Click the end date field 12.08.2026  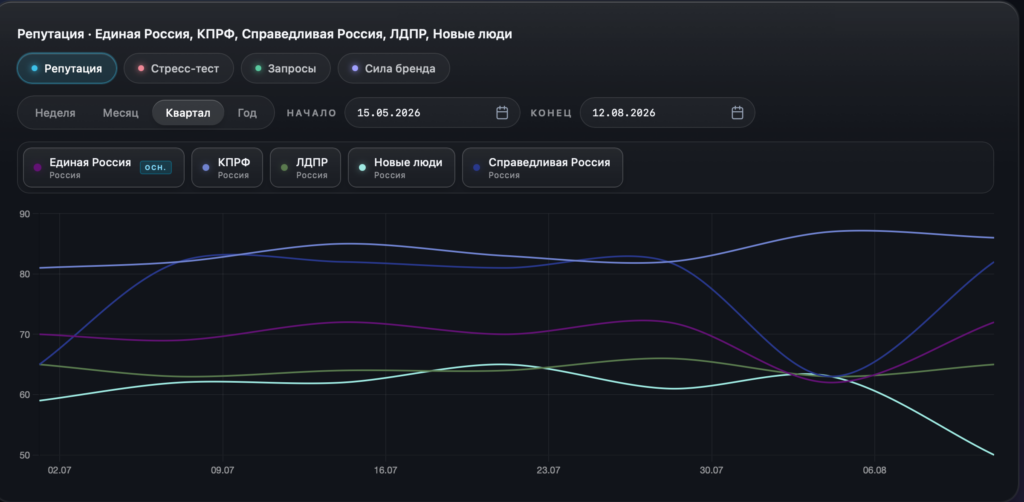pos(667,113)
